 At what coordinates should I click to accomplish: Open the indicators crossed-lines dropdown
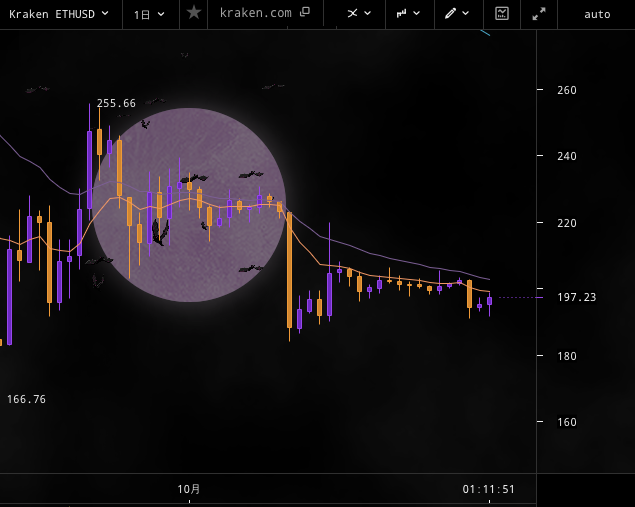point(359,13)
